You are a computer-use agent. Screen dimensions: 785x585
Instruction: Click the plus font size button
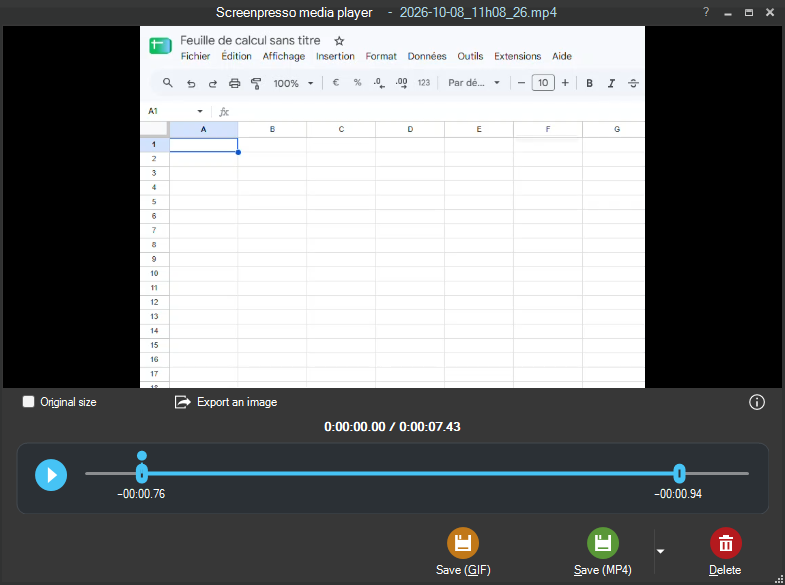[x=565, y=83]
